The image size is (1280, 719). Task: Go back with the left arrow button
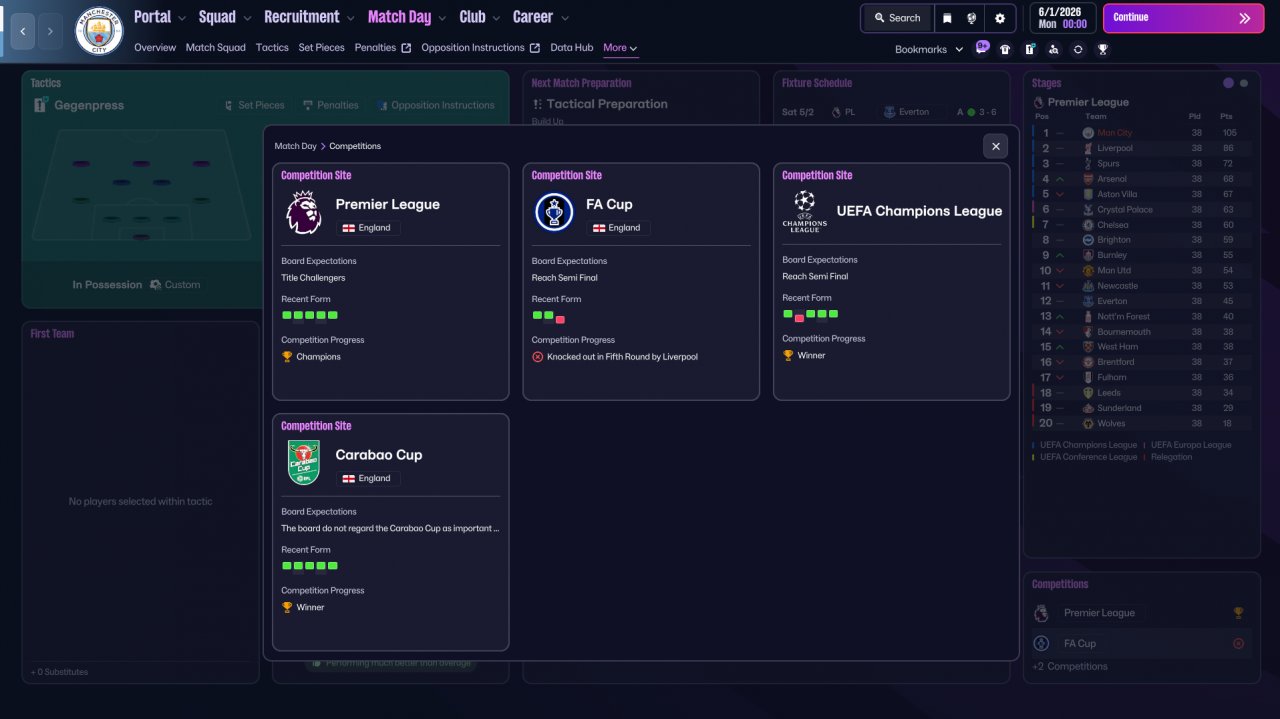point(23,31)
